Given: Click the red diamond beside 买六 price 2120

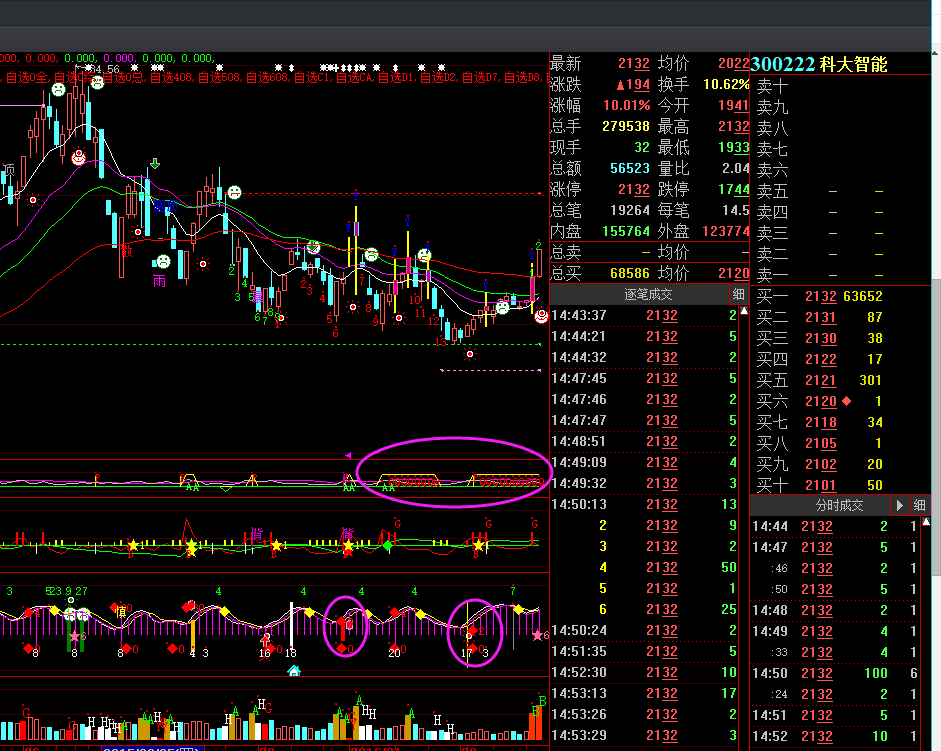Looking at the screenshot, I should [x=846, y=400].
